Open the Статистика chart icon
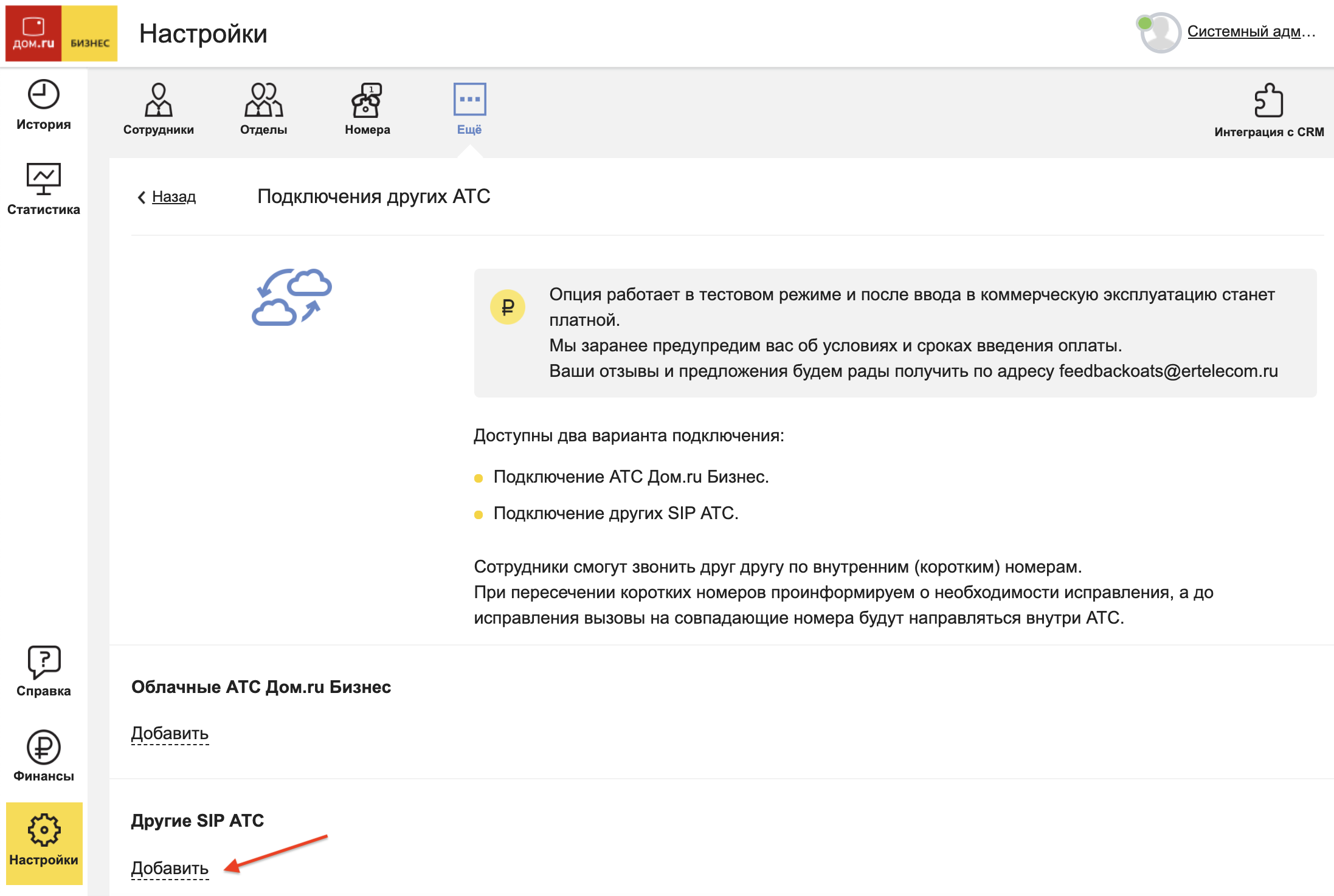Screen dimensions: 1334x896 click(43, 178)
